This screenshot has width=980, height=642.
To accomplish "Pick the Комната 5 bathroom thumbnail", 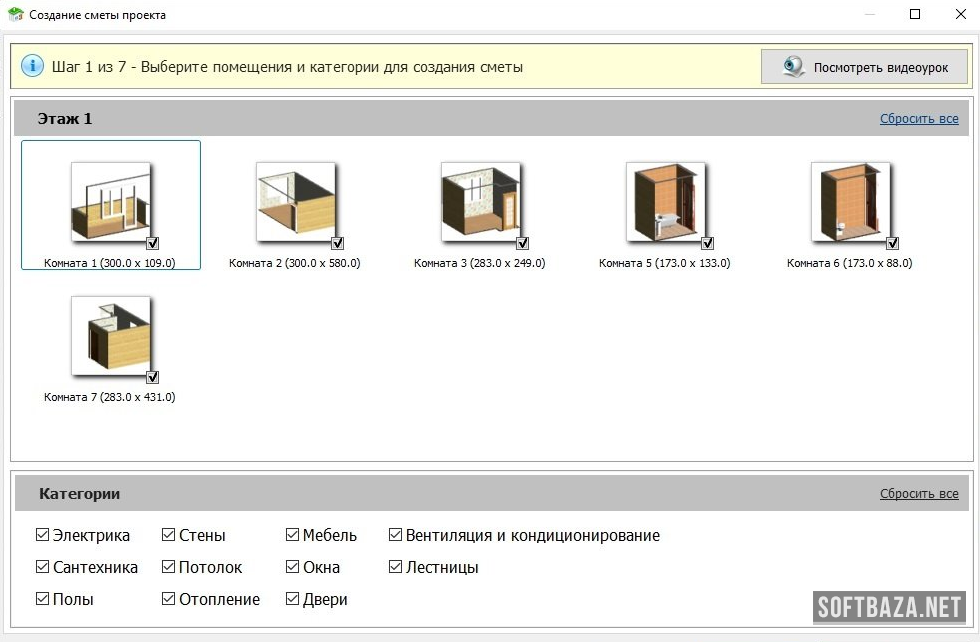I will (x=665, y=201).
